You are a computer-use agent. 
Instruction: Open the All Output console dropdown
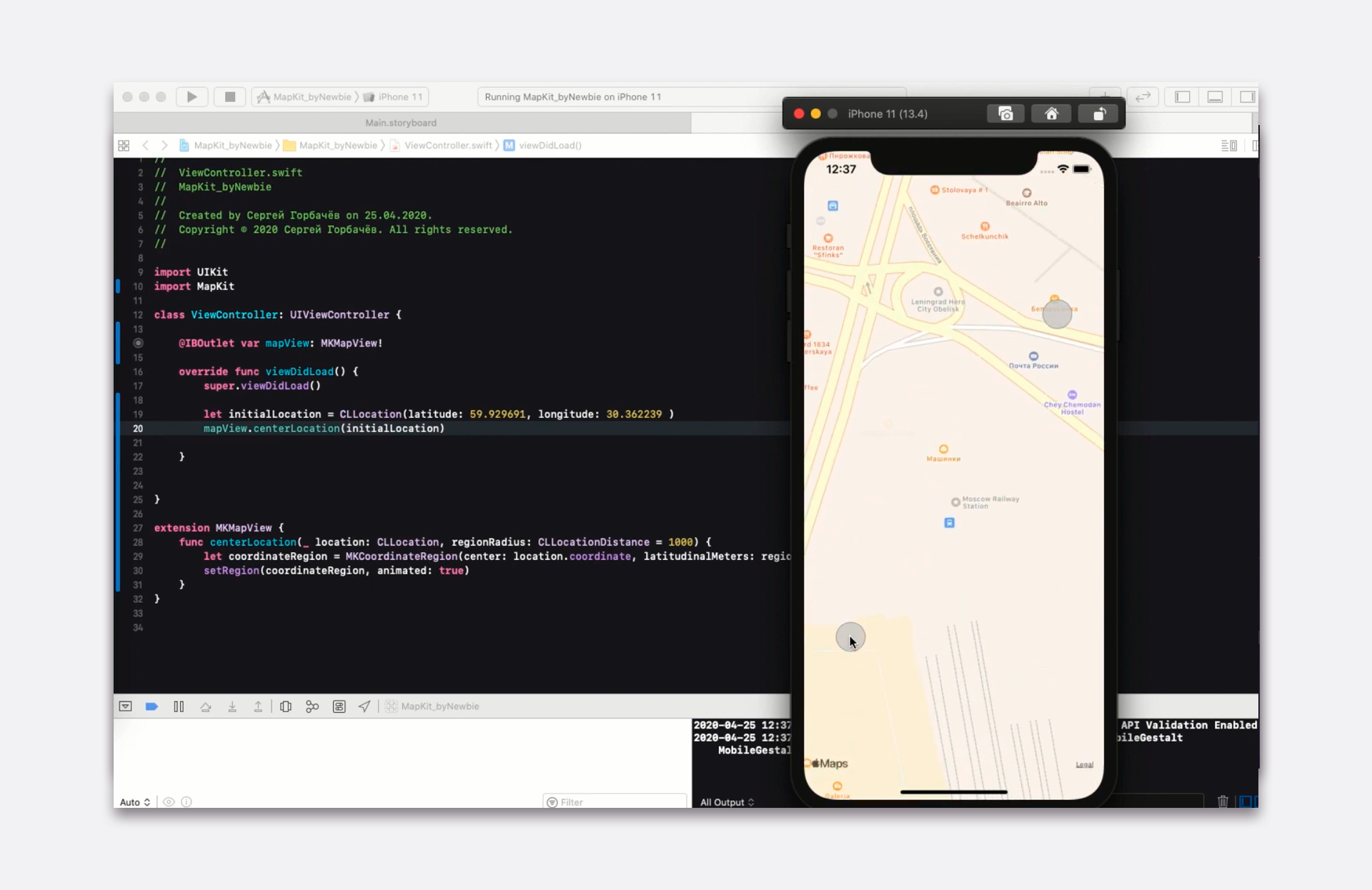coord(727,802)
